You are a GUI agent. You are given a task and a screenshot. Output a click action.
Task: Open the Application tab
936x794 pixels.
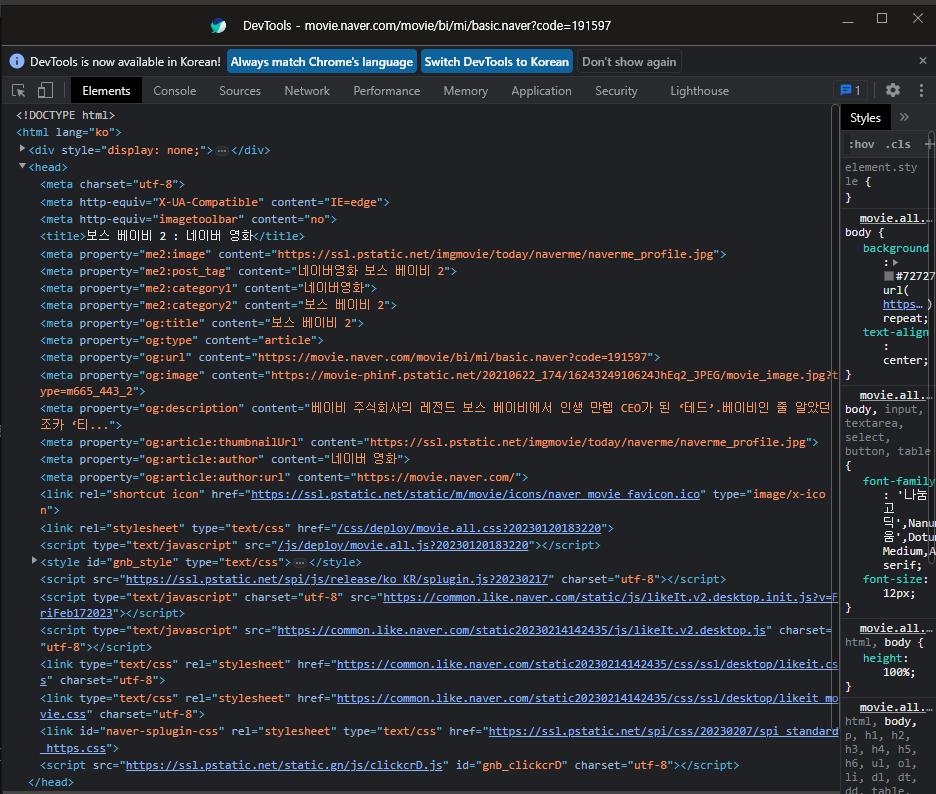point(541,91)
